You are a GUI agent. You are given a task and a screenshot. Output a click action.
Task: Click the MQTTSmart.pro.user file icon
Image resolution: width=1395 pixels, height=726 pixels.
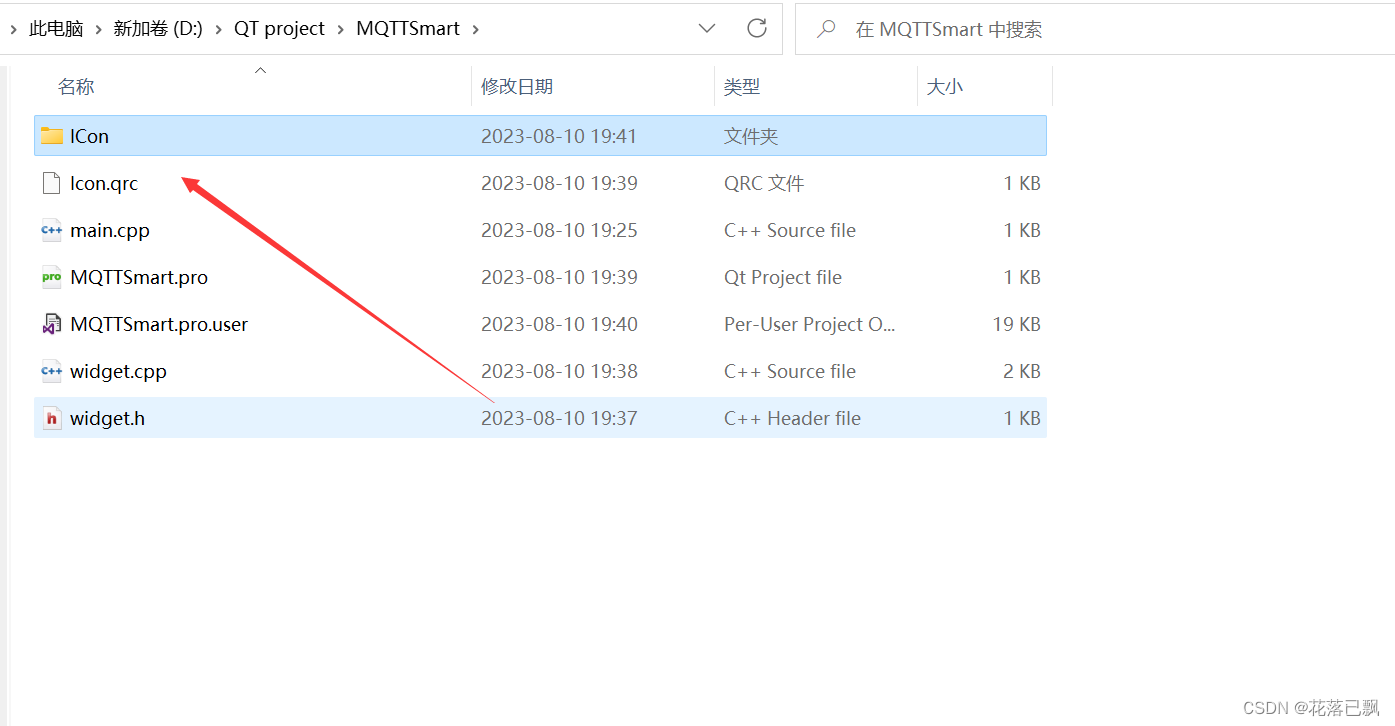(x=52, y=324)
